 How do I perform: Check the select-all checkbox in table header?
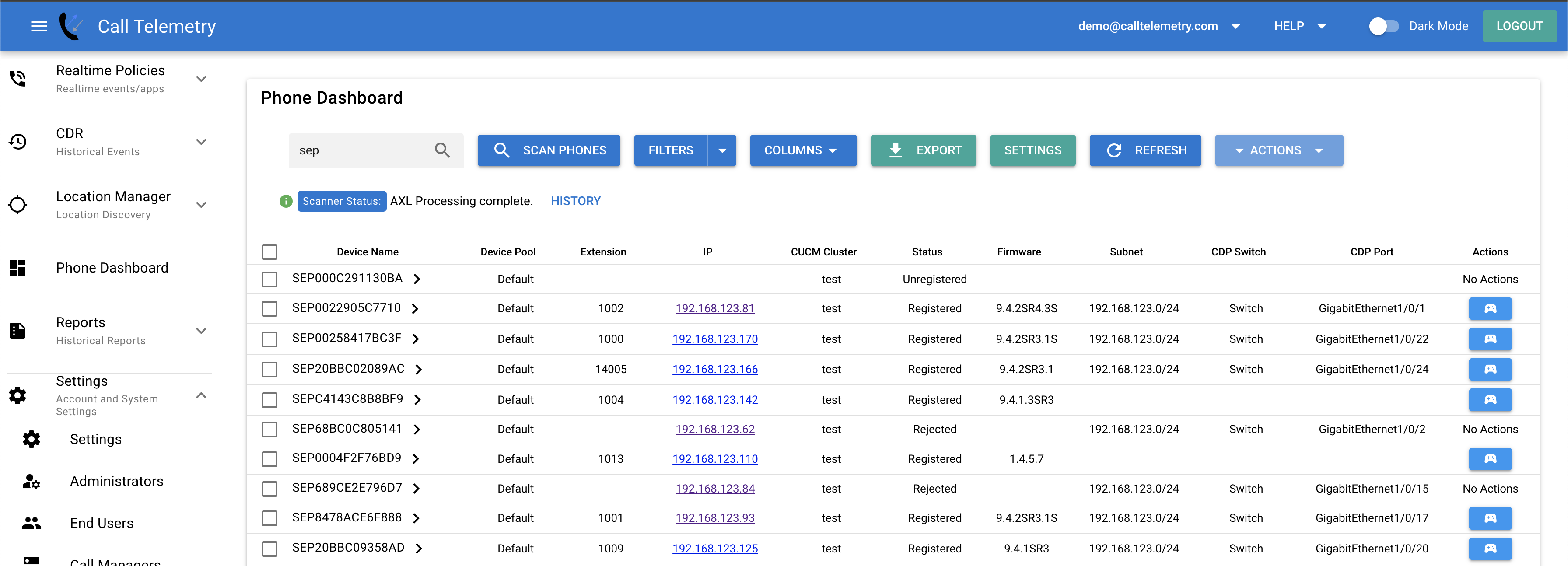pos(269,252)
